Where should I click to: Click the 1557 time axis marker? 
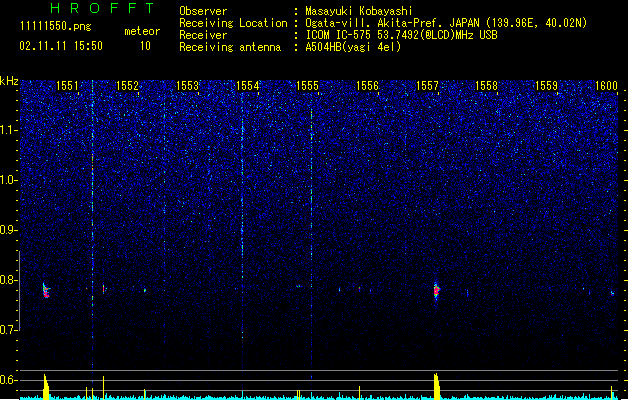[x=428, y=86]
